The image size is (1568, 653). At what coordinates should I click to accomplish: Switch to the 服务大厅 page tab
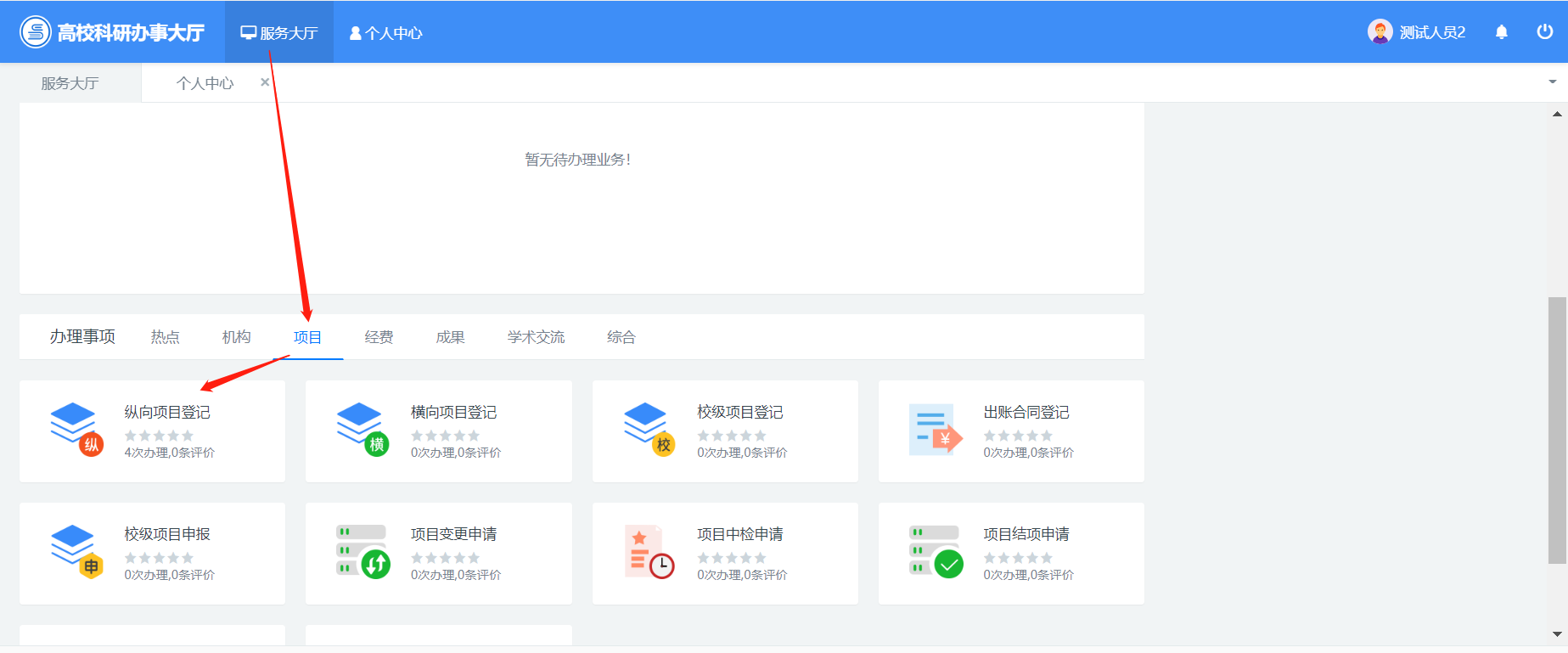[x=70, y=83]
